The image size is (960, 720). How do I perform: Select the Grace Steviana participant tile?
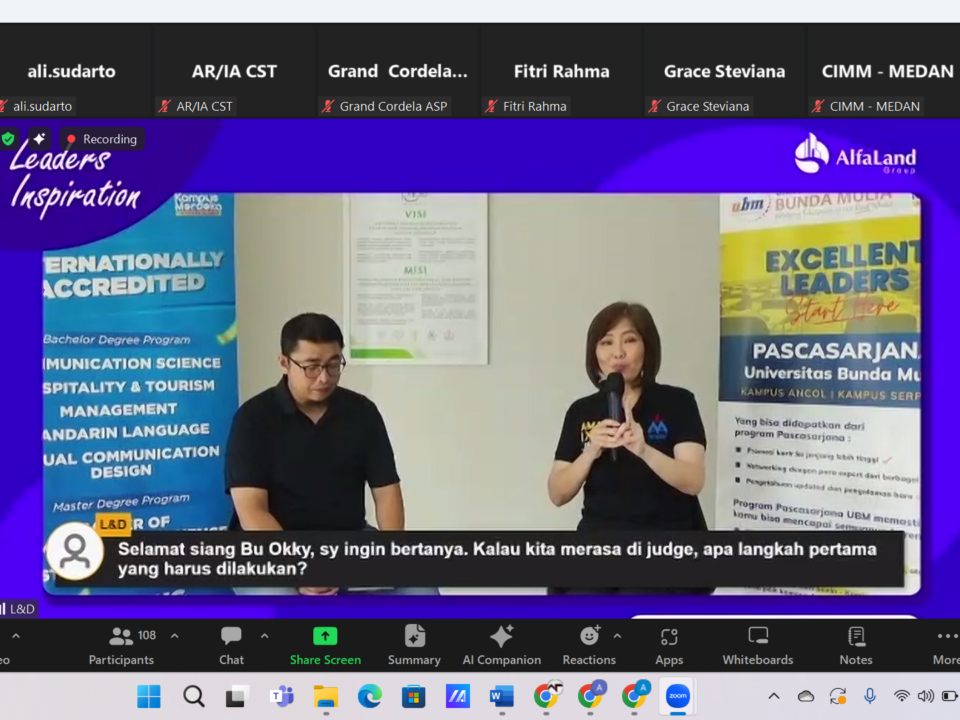tap(724, 71)
